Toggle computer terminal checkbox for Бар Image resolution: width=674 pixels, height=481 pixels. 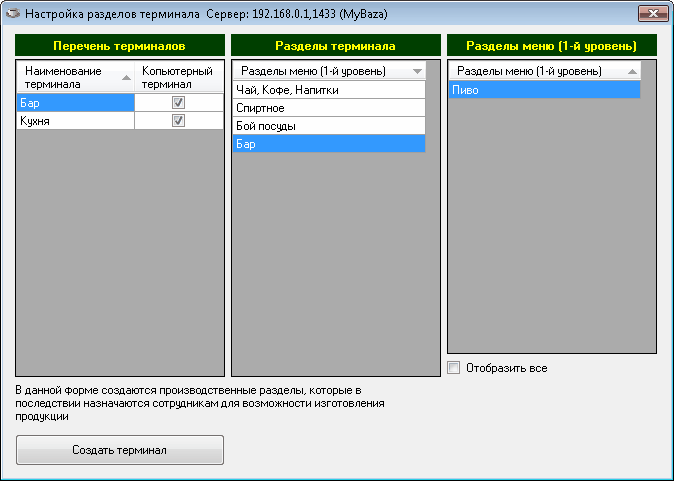[x=179, y=102]
